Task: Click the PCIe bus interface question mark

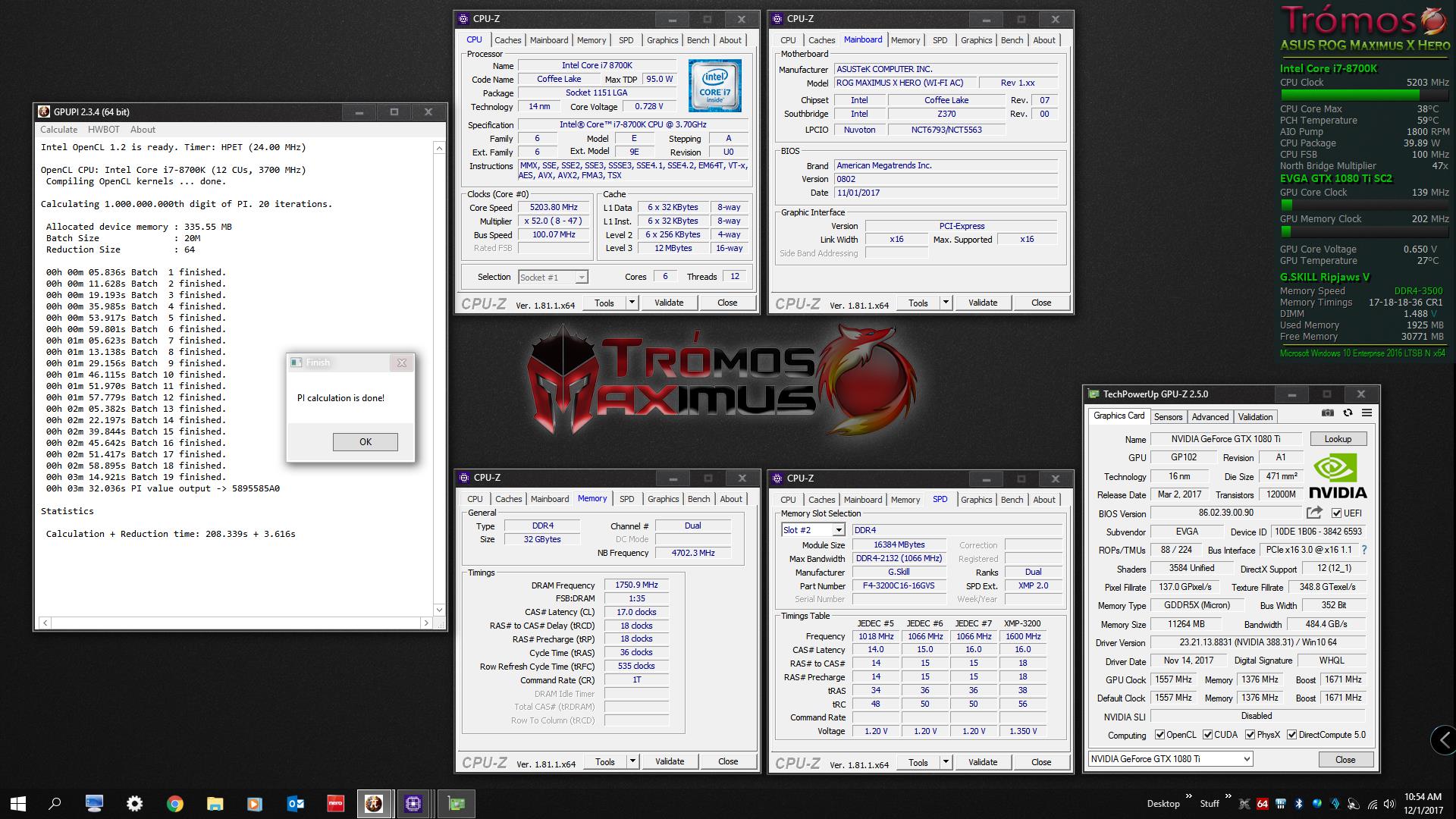Action: tap(1364, 550)
